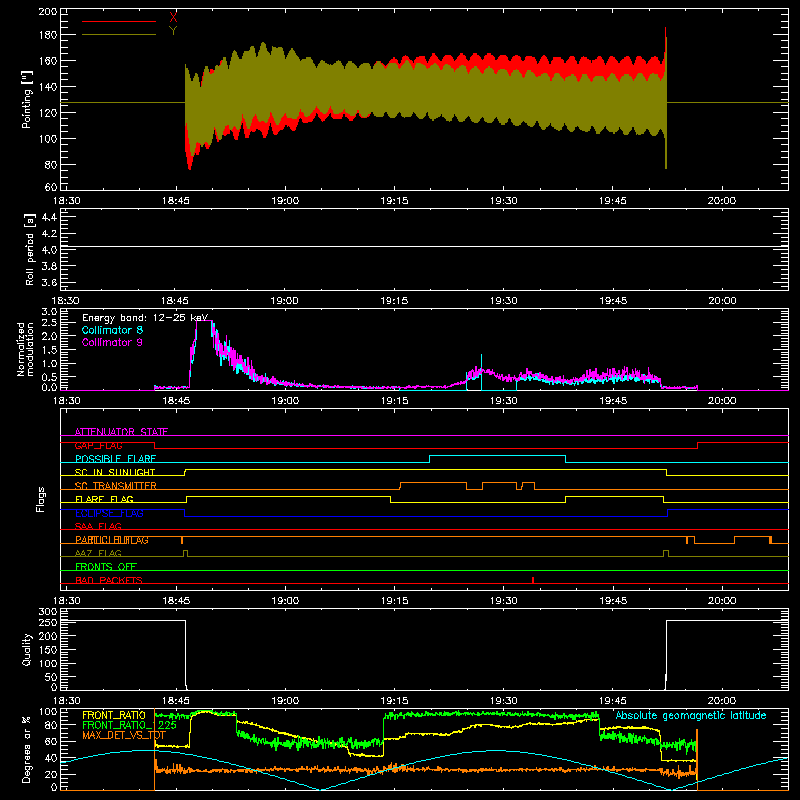This screenshot has height=800, width=800.
Task: Select the FLARE_FLAG label
Action: click(104, 499)
